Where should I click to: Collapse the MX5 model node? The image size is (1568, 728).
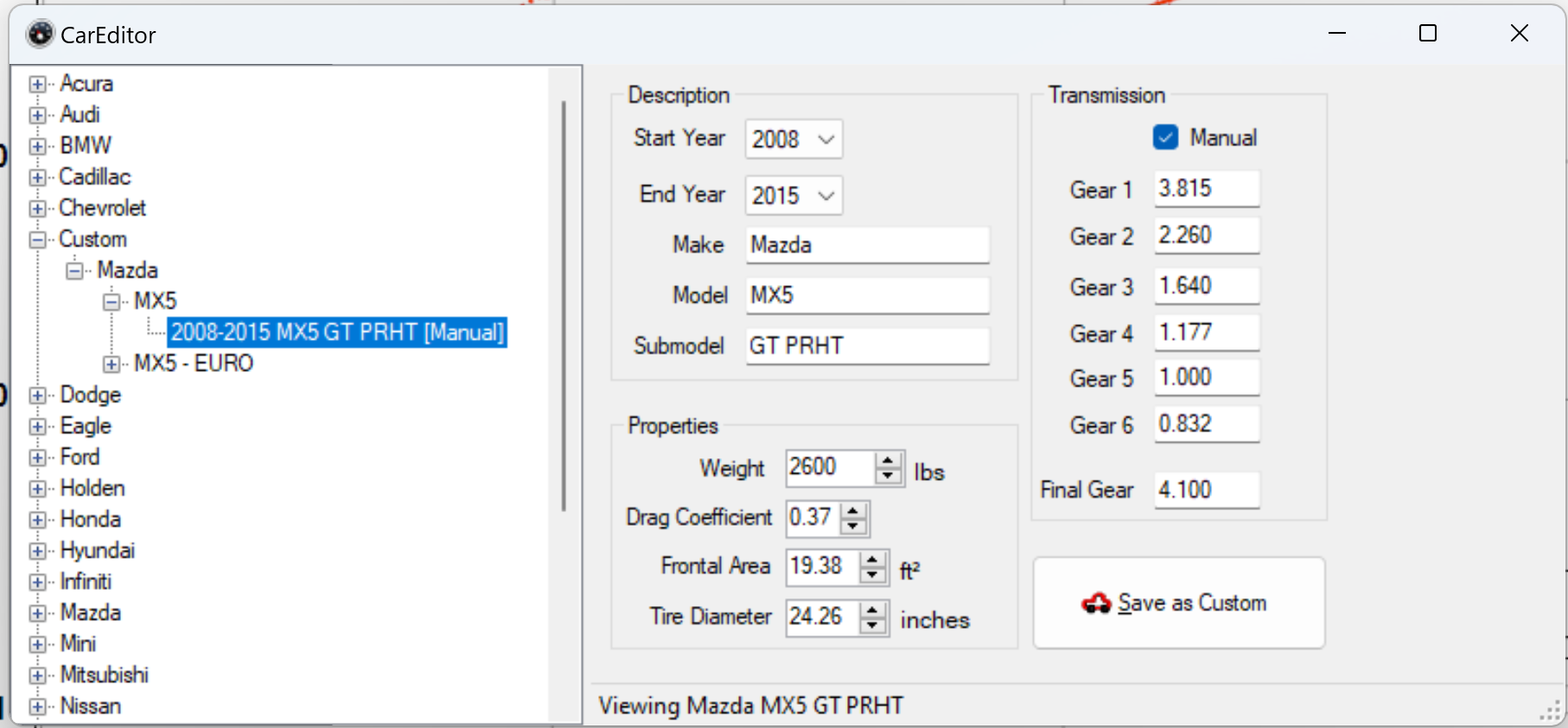point(112,302)
